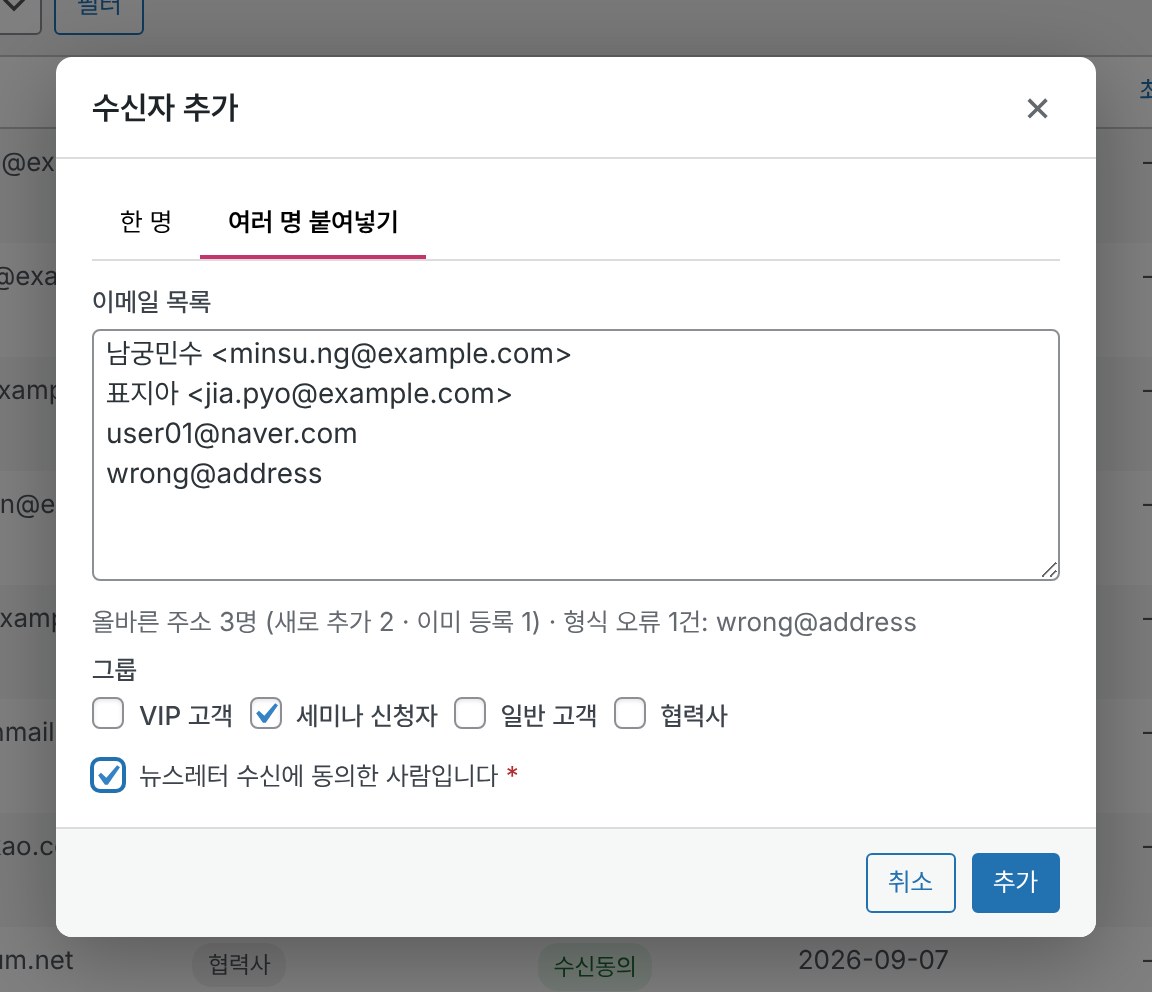The height and width of the screenshot is (992, 1152).
Task: Click the 취소 button
Action: coord(910,883)
